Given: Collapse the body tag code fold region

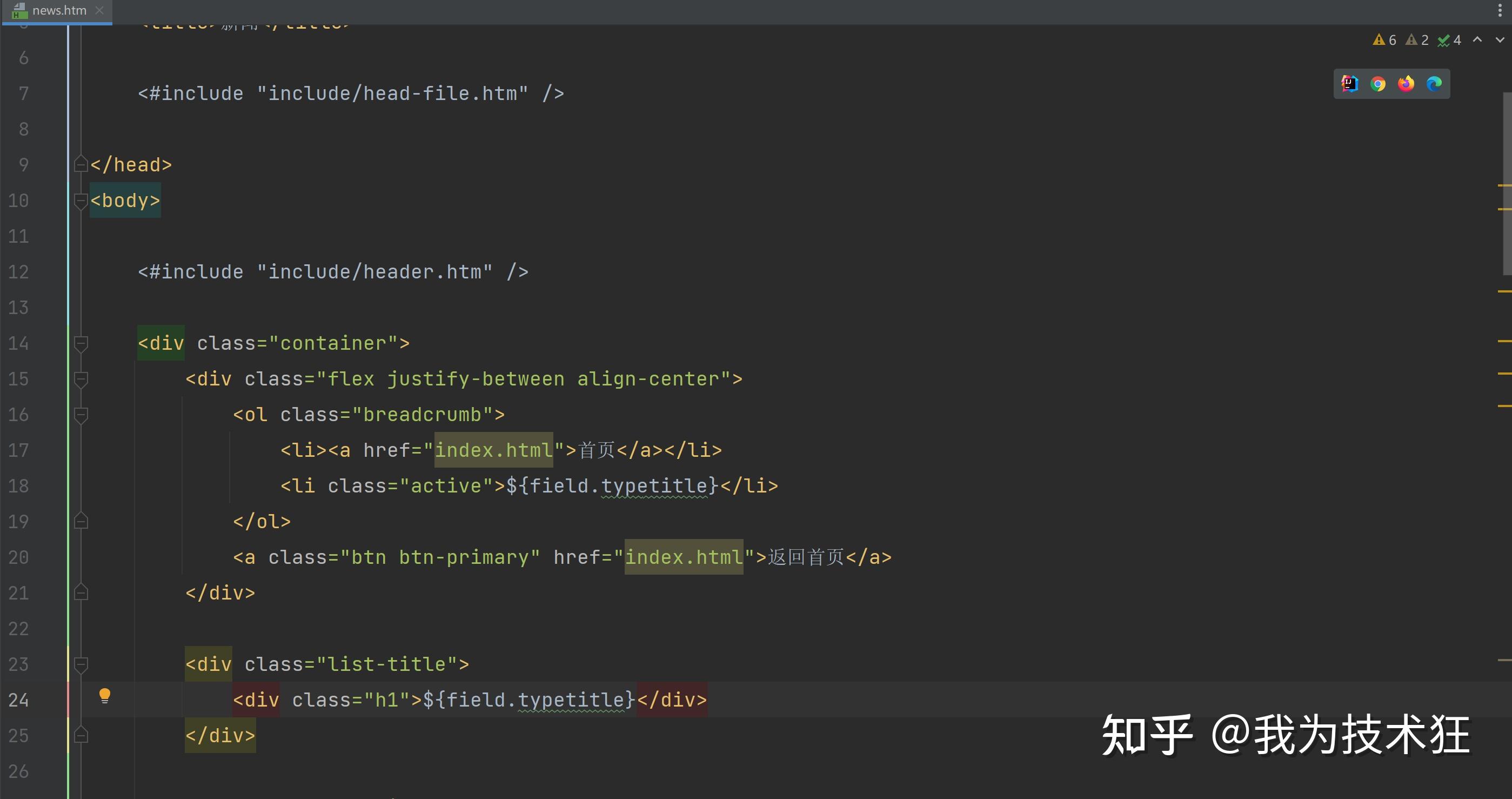Looking at the screenshot, I should coord(81,201).
